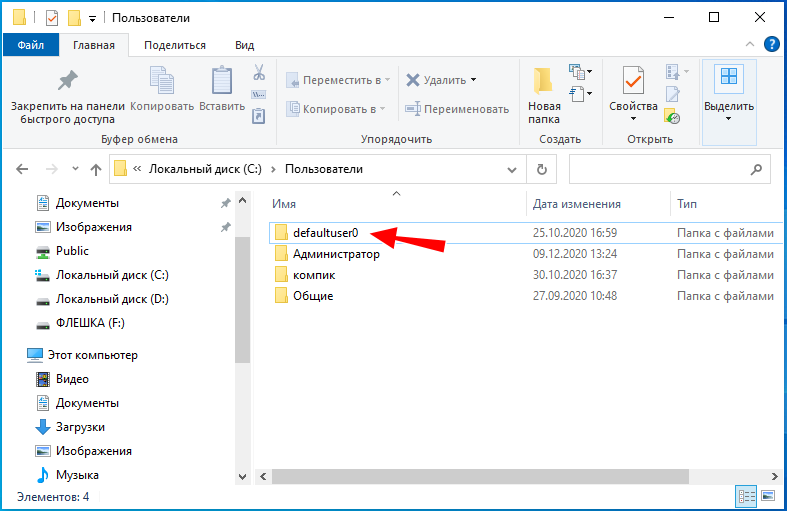The width and height of the screenshot is (787, 511).
Task: Click the Свойства checkmark icon
Action: tap(633, 80)
